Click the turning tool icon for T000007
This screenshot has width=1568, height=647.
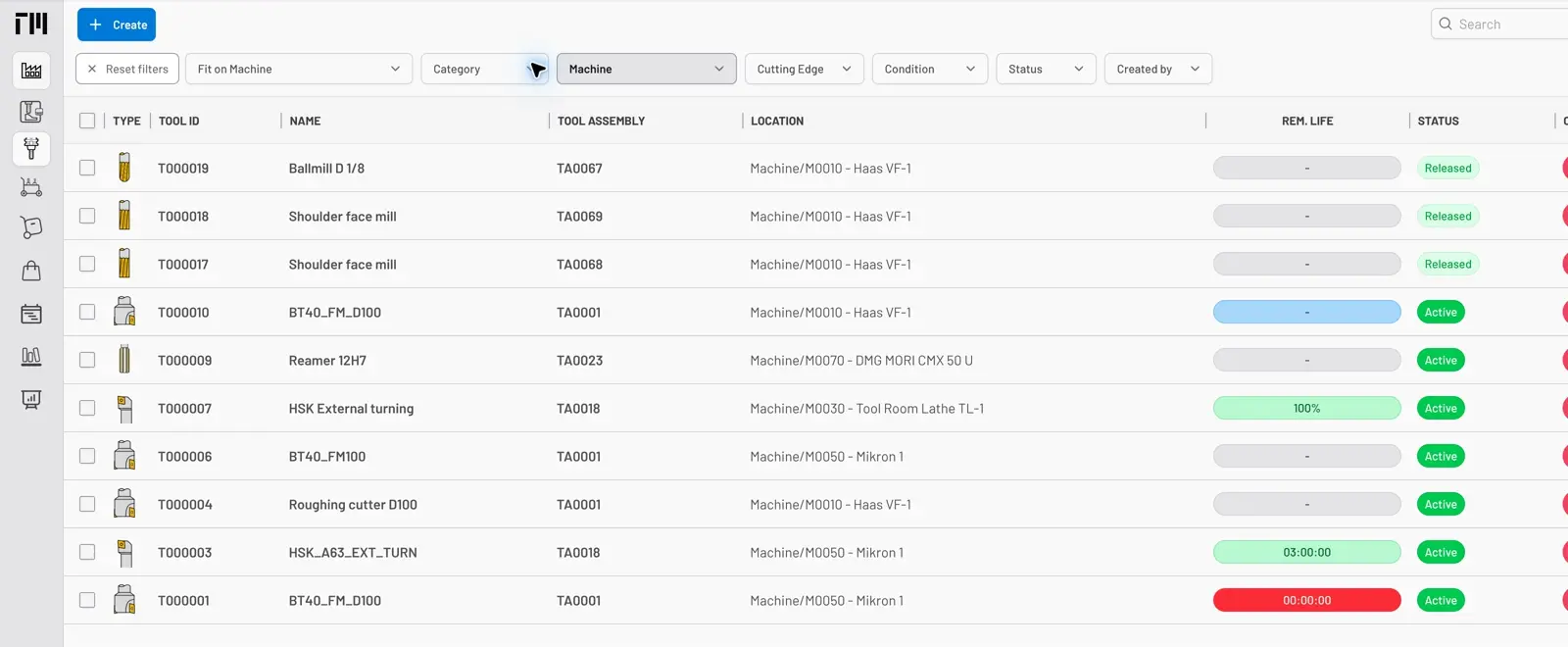tap(124, 408)
